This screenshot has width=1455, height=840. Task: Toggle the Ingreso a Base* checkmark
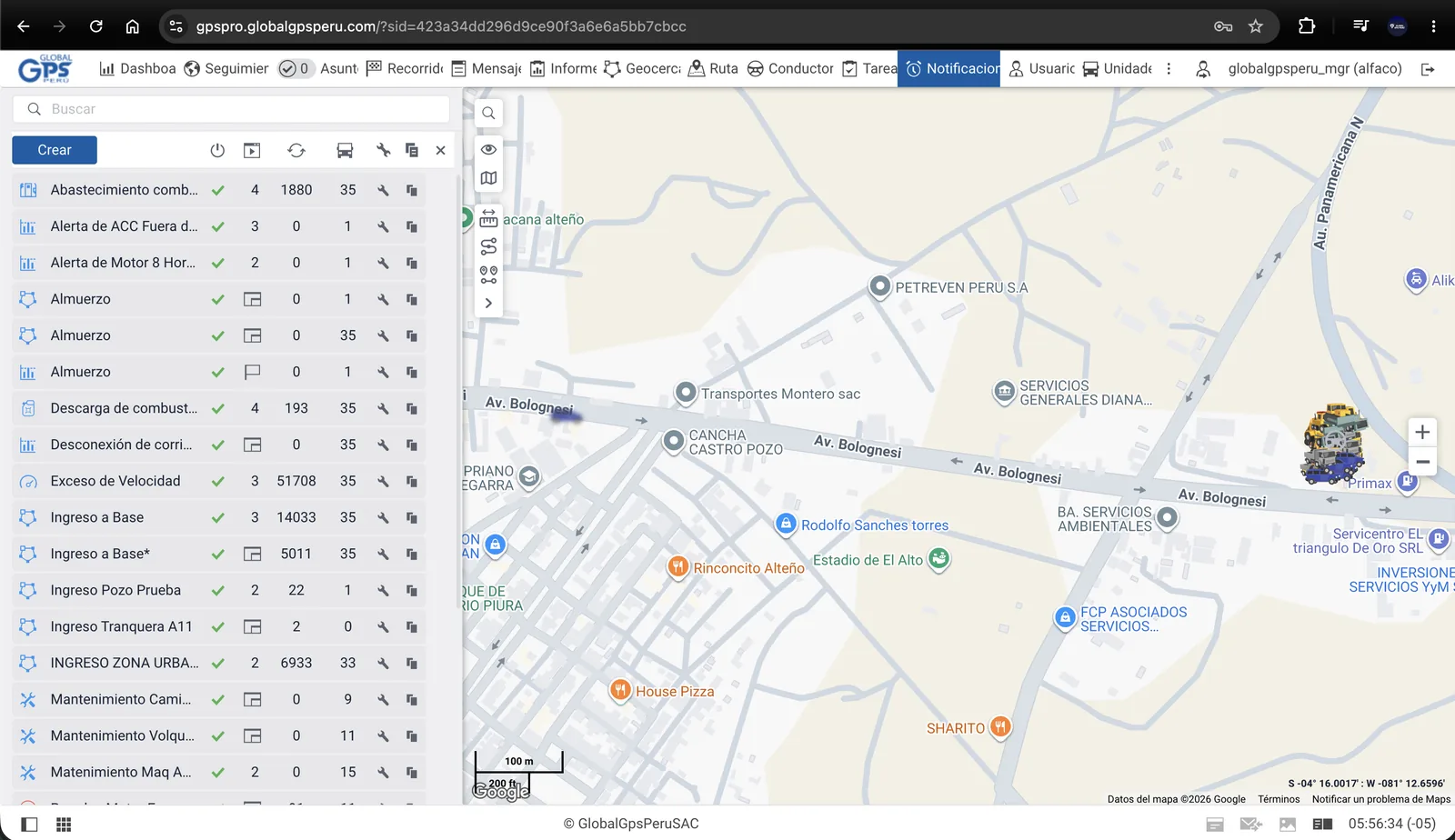218,554
